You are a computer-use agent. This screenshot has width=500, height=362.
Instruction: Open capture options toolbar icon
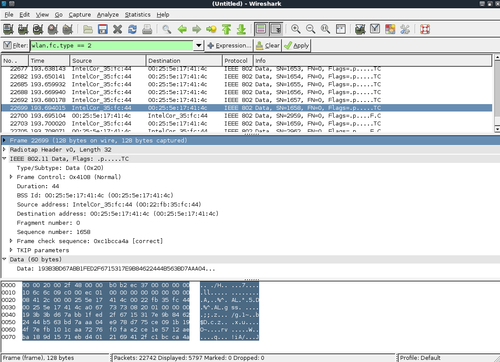[23, 29]
